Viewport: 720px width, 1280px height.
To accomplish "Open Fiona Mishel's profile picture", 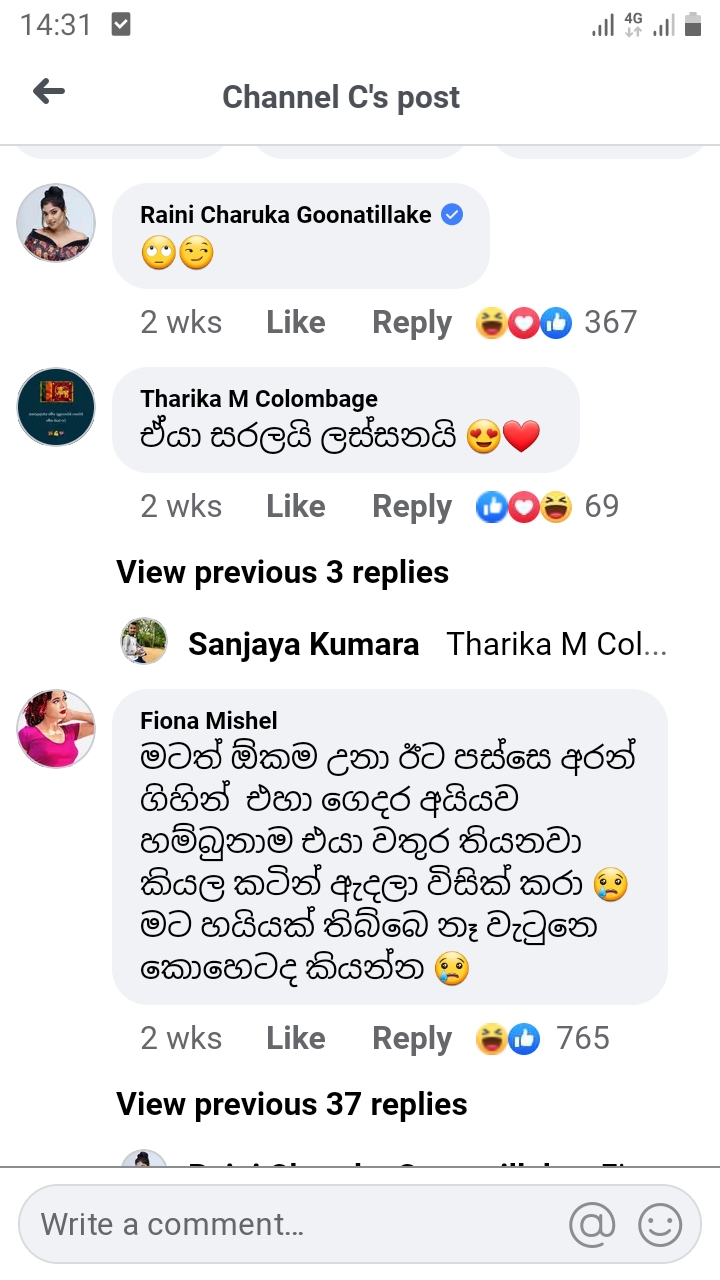I will (56, 728).
